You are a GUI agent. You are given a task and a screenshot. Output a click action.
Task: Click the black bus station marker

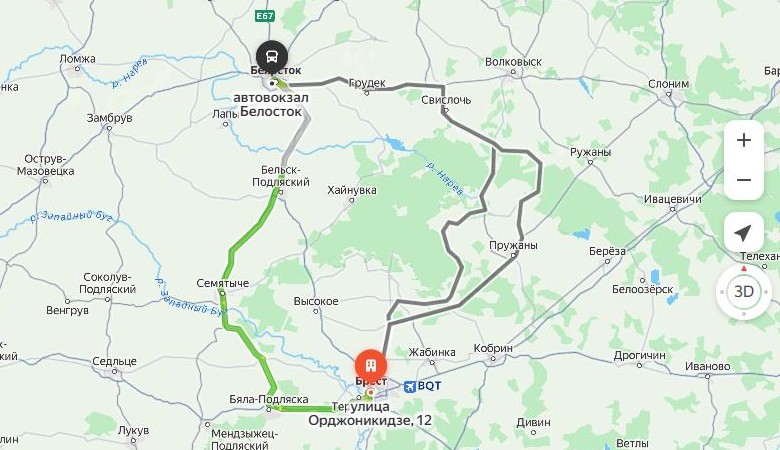click(272, 56)
